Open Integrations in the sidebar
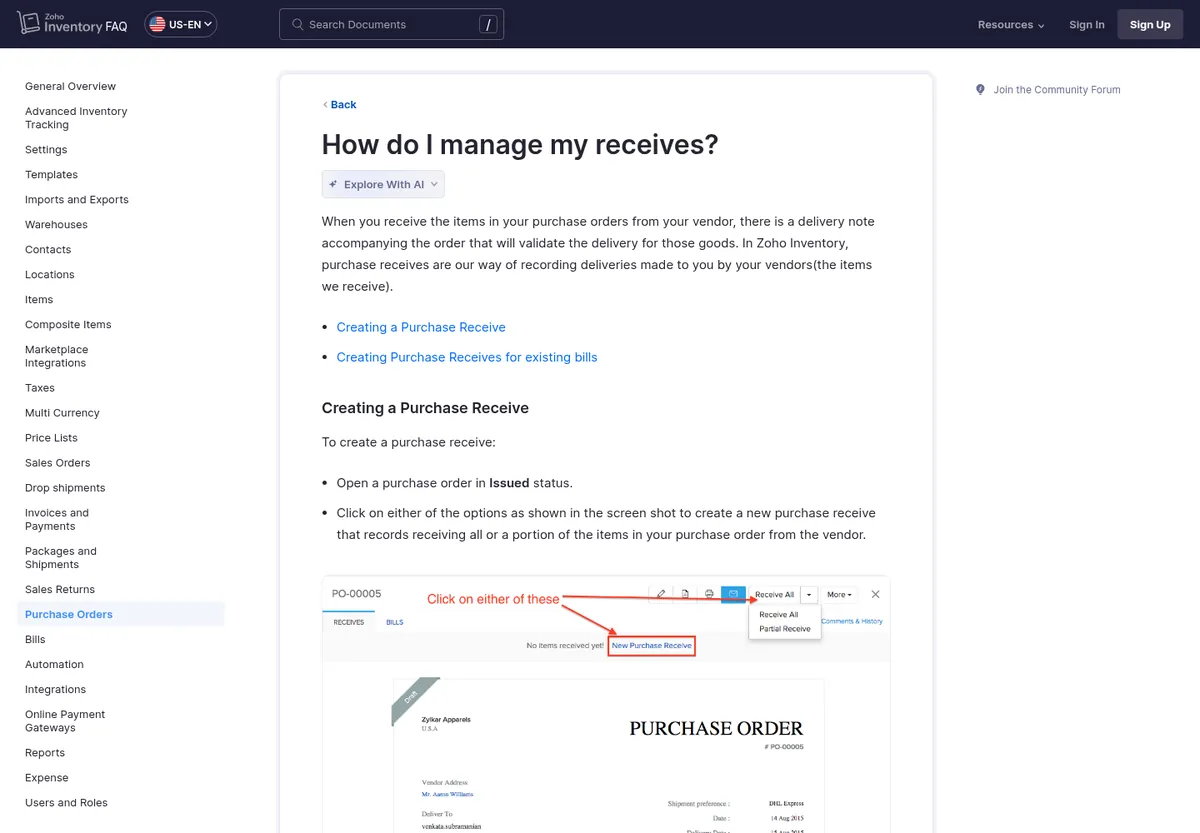This screenshot has width=1200, height=833. (x=56, y=690)
